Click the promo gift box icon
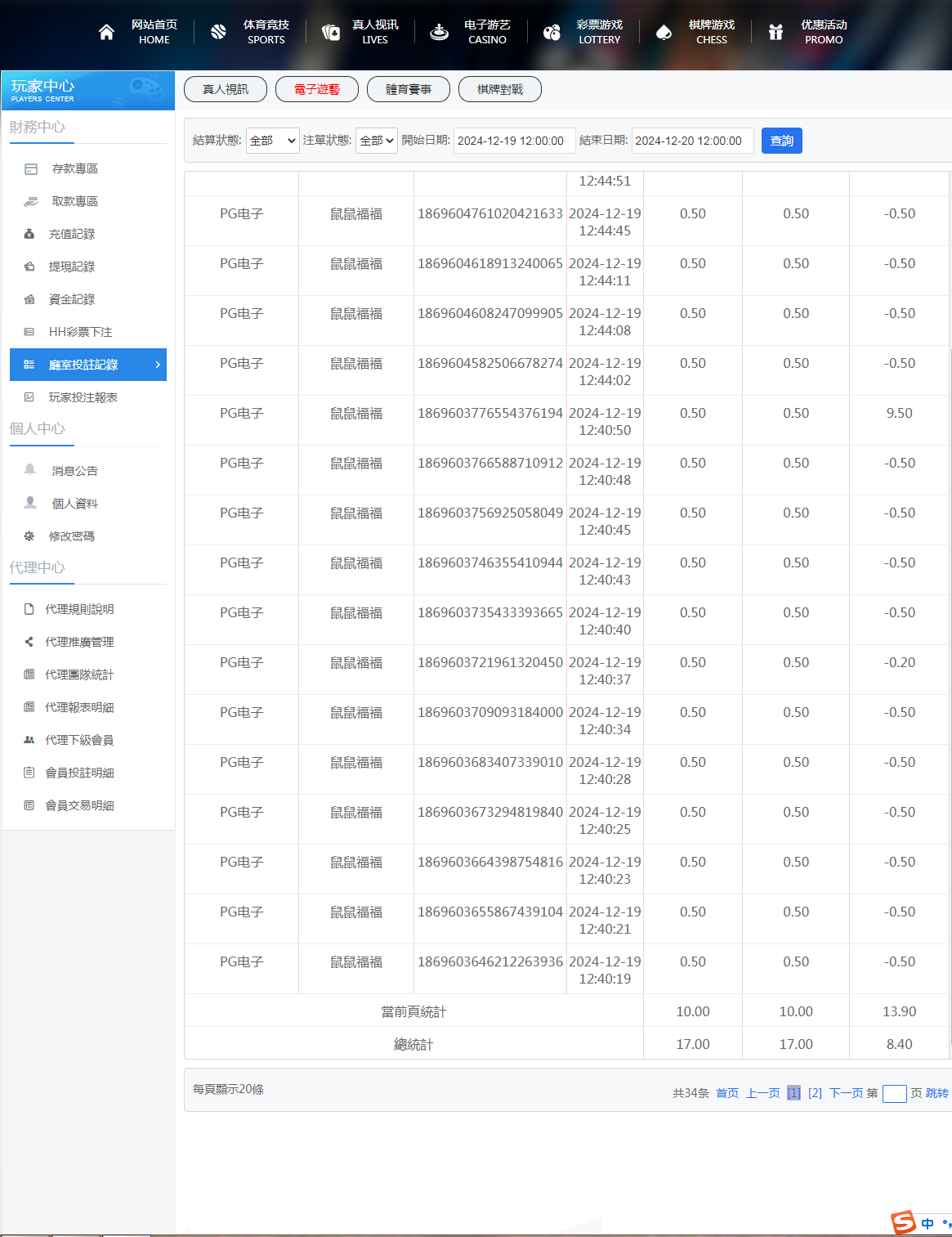This screenshot has height=1237, width=952. (x=775, y=32)
